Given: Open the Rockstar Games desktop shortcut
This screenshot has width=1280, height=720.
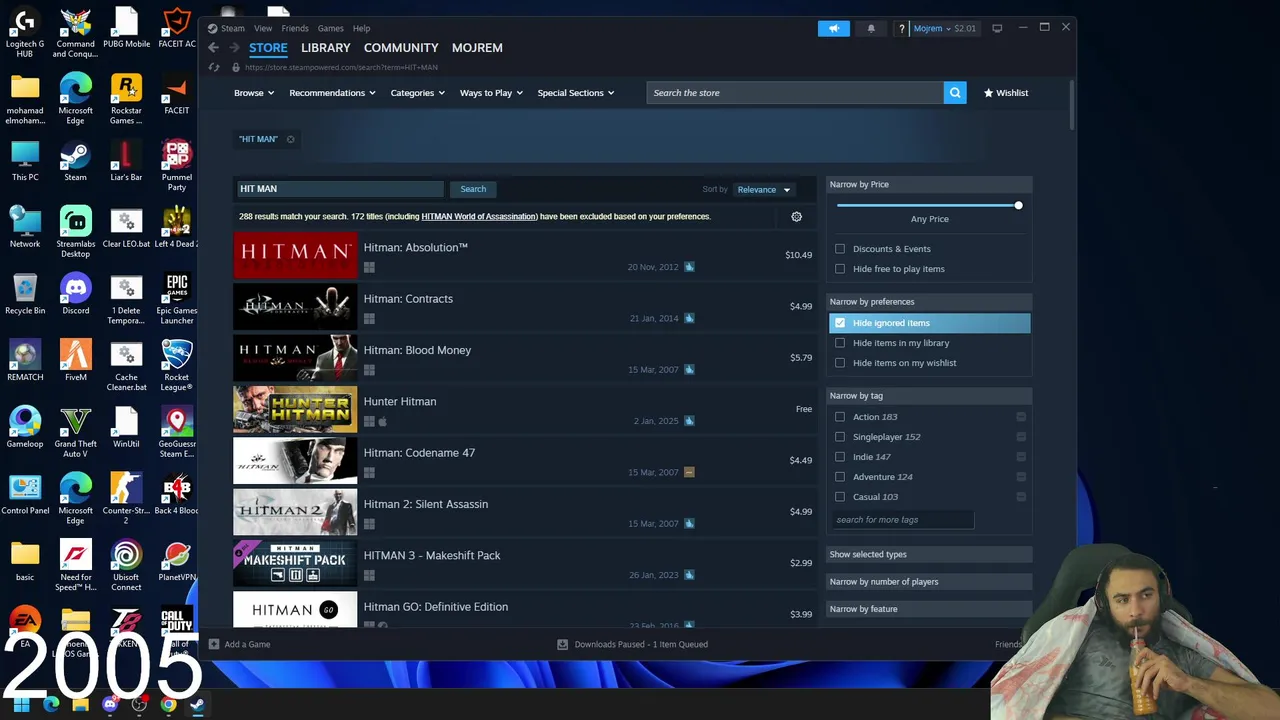Looking at the screenshot, I should [x=126, y=98].
